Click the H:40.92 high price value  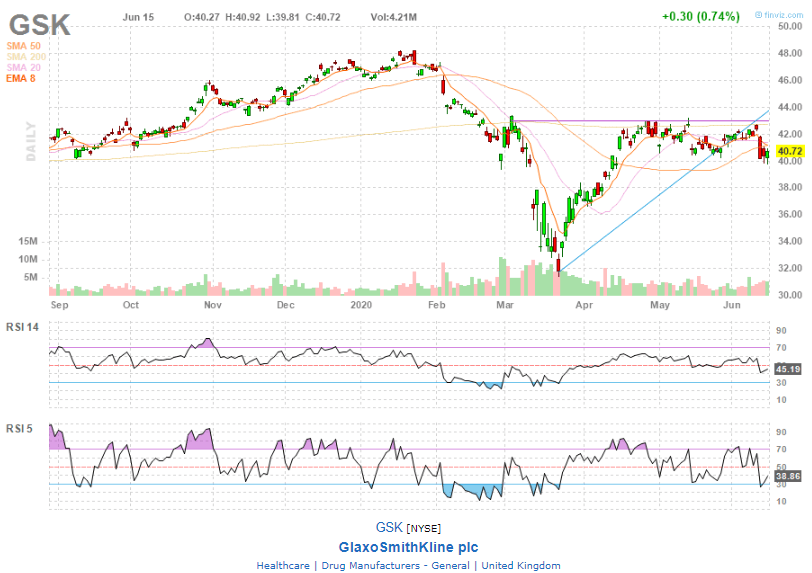pos(242,17)
